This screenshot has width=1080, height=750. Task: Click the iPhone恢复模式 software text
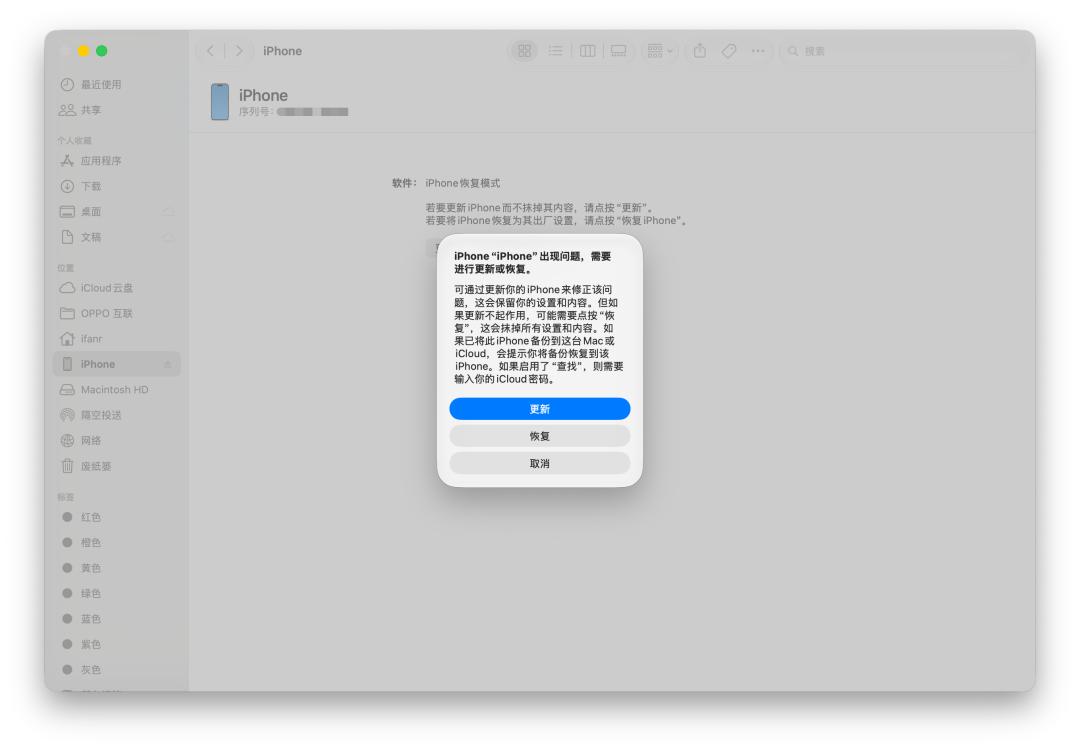462,183
